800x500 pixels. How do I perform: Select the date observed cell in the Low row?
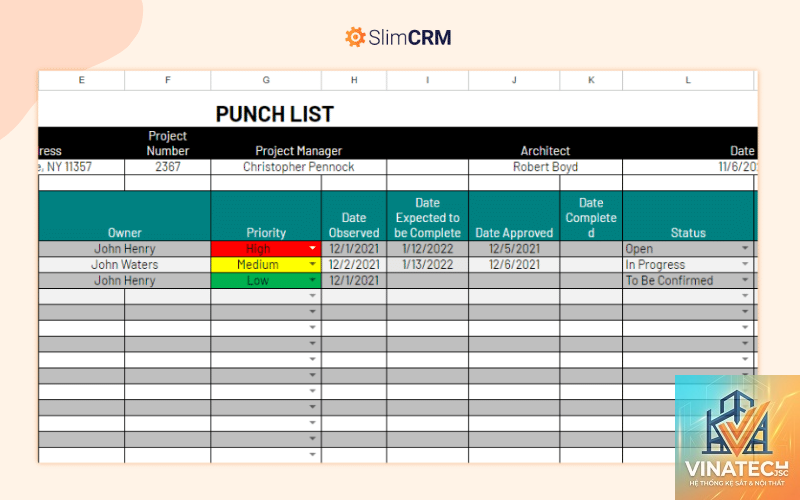point(354,280)
